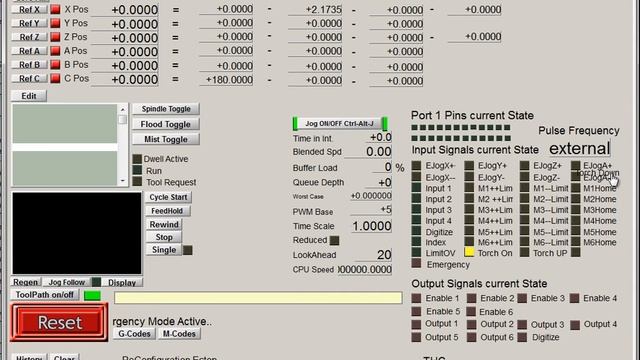The image size is (640, 360).
Task: Click the Reduced LED indicator
Action: [334, 240]
